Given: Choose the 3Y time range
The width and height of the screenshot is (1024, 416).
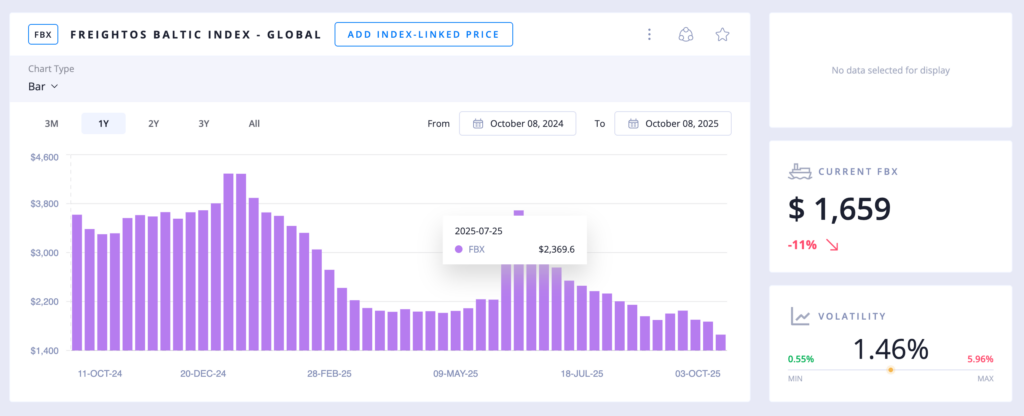Looking at the screenshot, I should tap(204, 124).
